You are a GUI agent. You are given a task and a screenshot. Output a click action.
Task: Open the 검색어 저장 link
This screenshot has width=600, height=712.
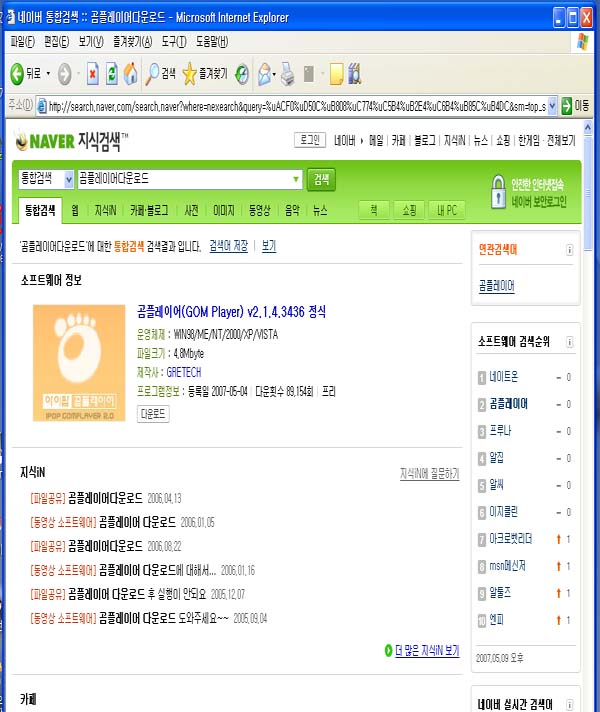point(228,246)
